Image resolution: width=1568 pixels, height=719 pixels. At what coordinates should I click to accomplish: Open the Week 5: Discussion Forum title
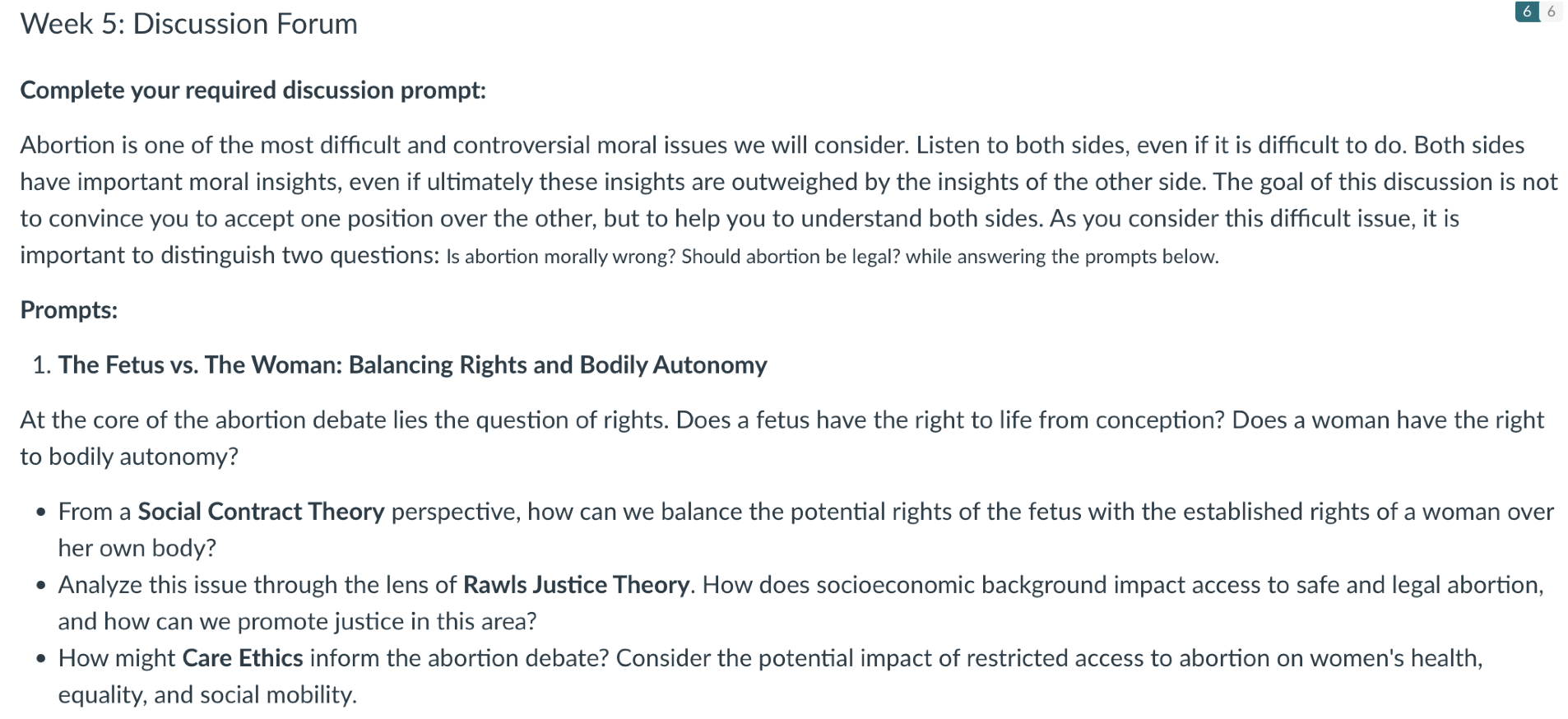click(189, 24)
